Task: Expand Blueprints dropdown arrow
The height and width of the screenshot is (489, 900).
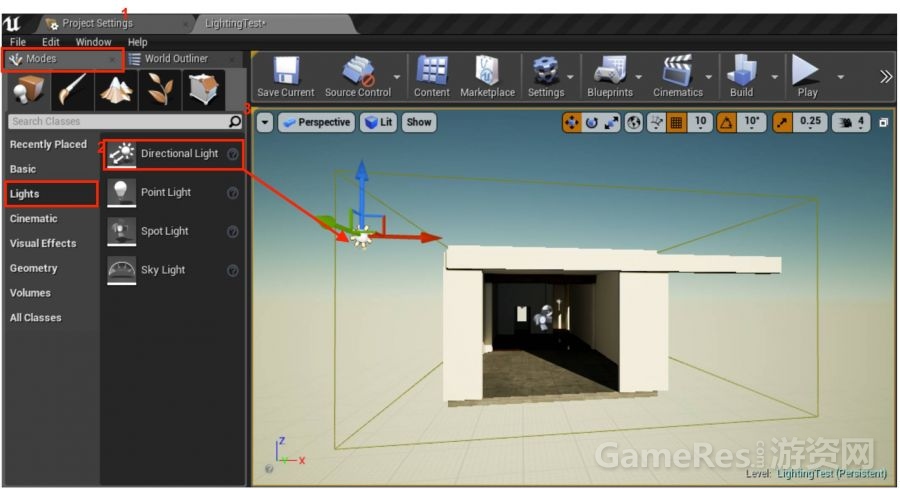Action: click(639, 77)
